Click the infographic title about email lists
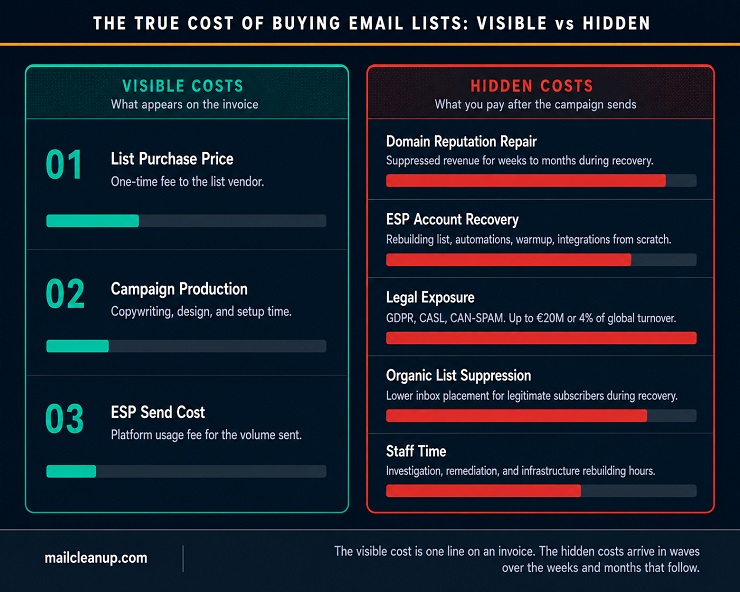Screen dimensions: 740x592 tap(371, 23)
